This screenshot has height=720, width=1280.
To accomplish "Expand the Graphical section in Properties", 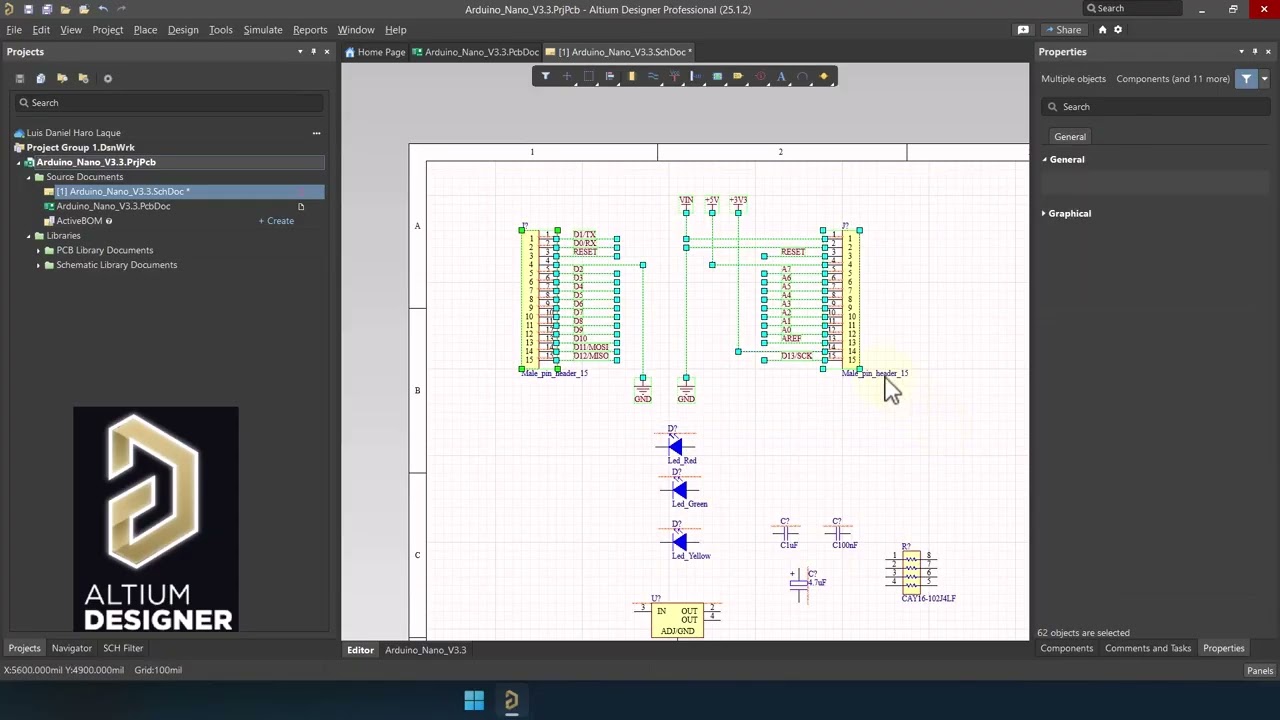I will [1045, 213].
